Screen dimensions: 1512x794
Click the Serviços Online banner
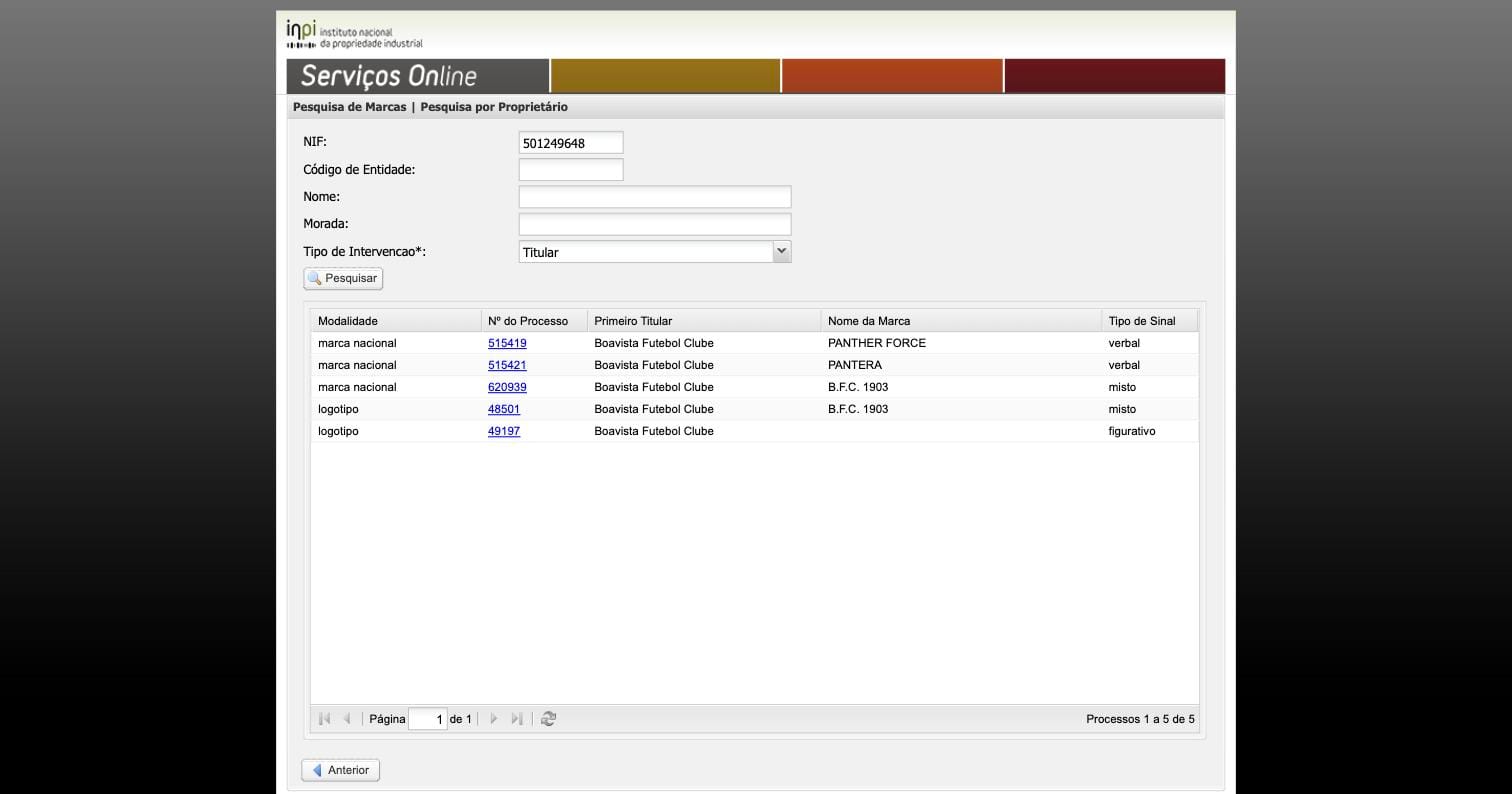[418, 76]
